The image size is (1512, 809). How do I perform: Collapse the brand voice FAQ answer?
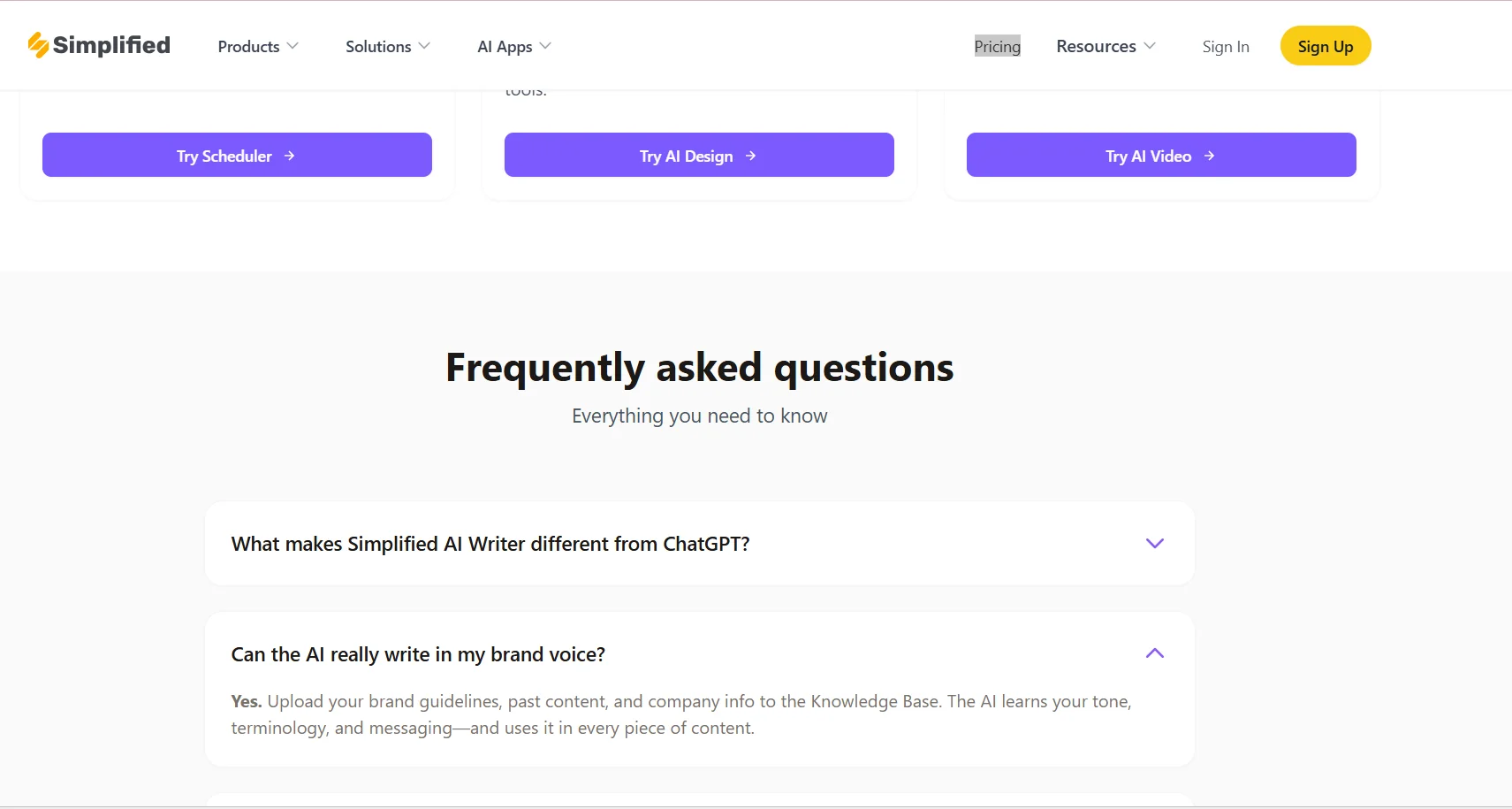[1154, 653]
